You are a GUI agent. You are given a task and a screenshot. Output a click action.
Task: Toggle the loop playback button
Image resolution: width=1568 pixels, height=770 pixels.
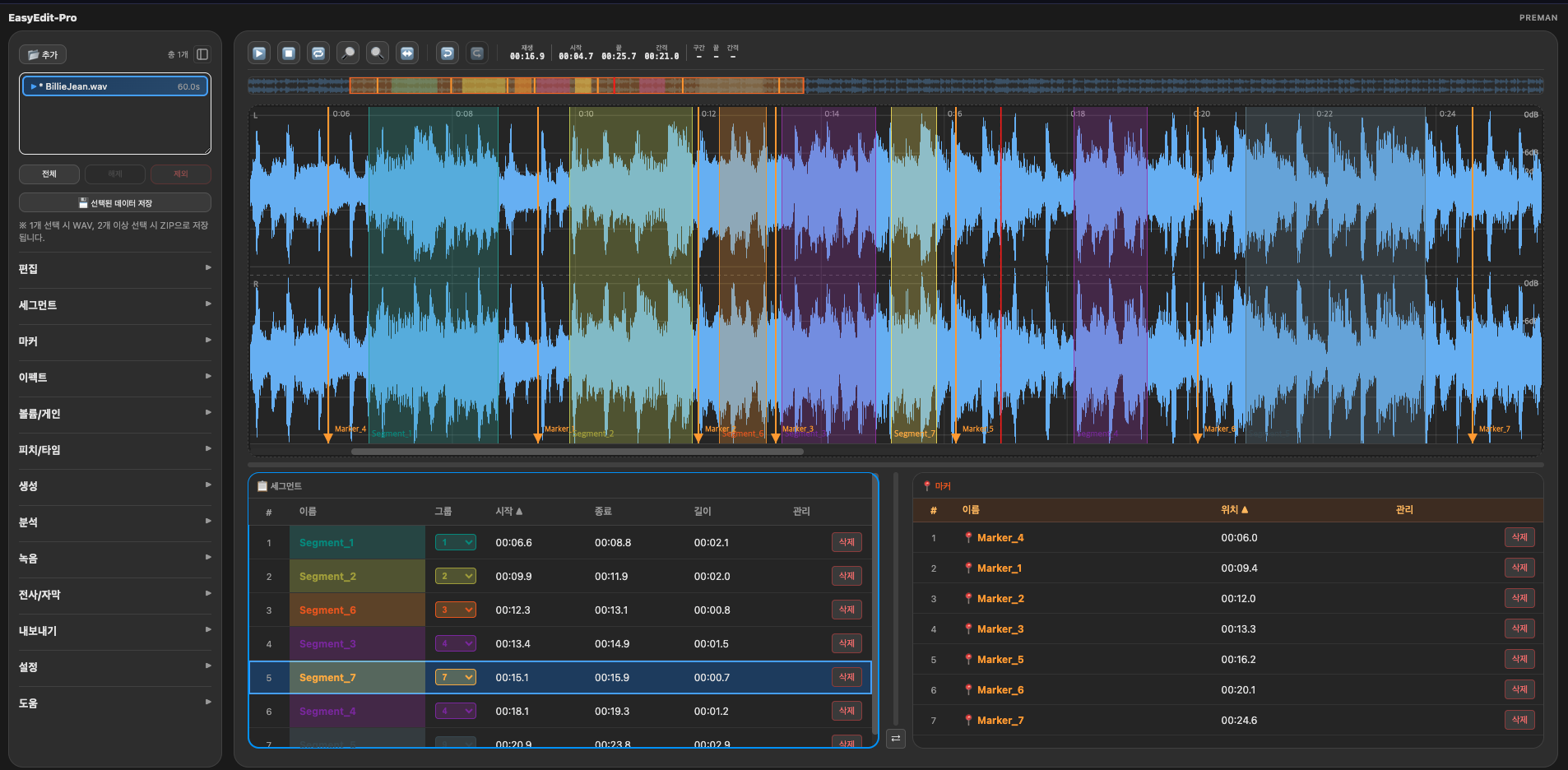pos(318,53)
